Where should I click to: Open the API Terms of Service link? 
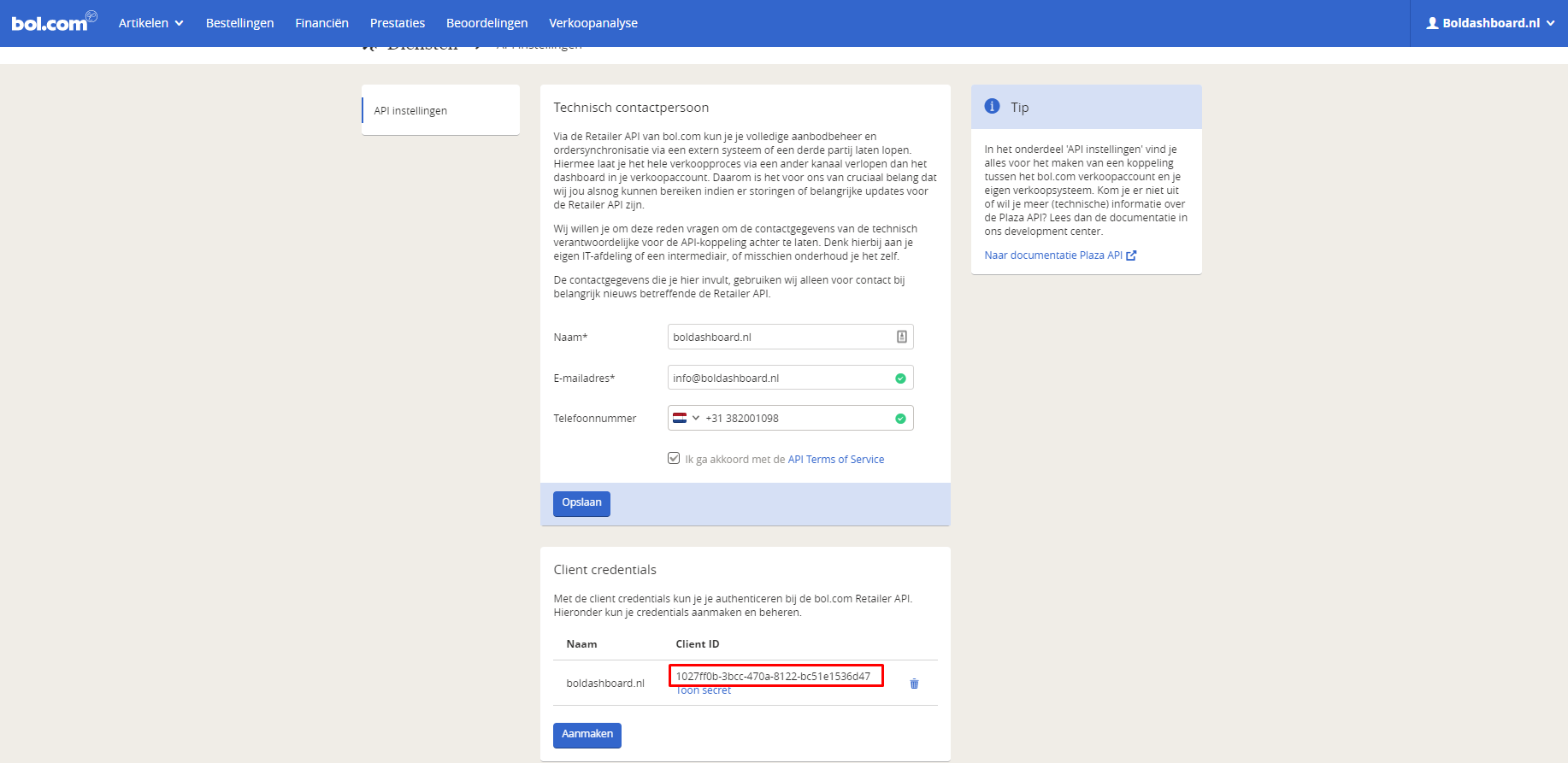coord(835,460)
